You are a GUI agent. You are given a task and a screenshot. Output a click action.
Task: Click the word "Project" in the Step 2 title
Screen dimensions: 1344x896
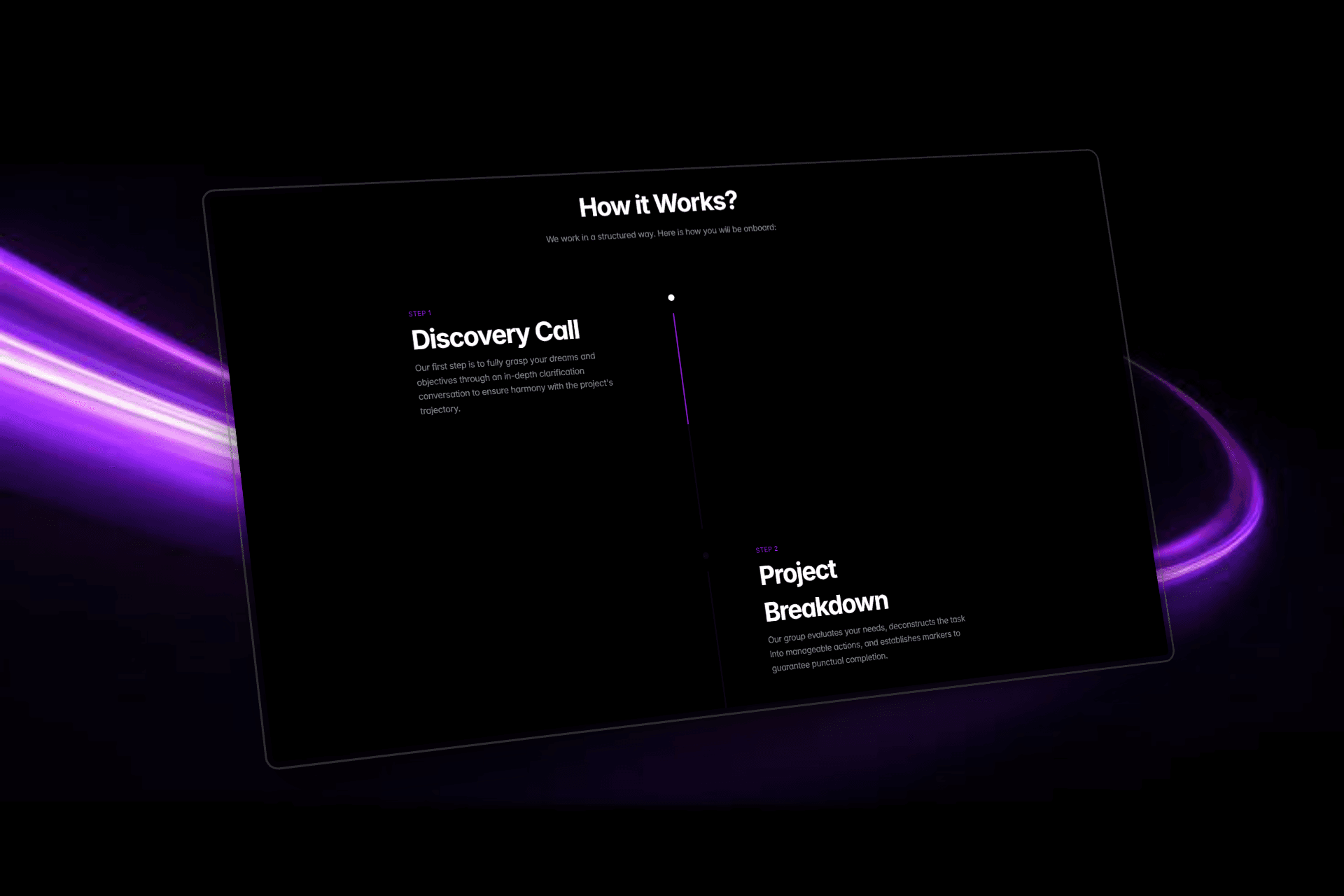pyautogui.click(x=797, y=573)
